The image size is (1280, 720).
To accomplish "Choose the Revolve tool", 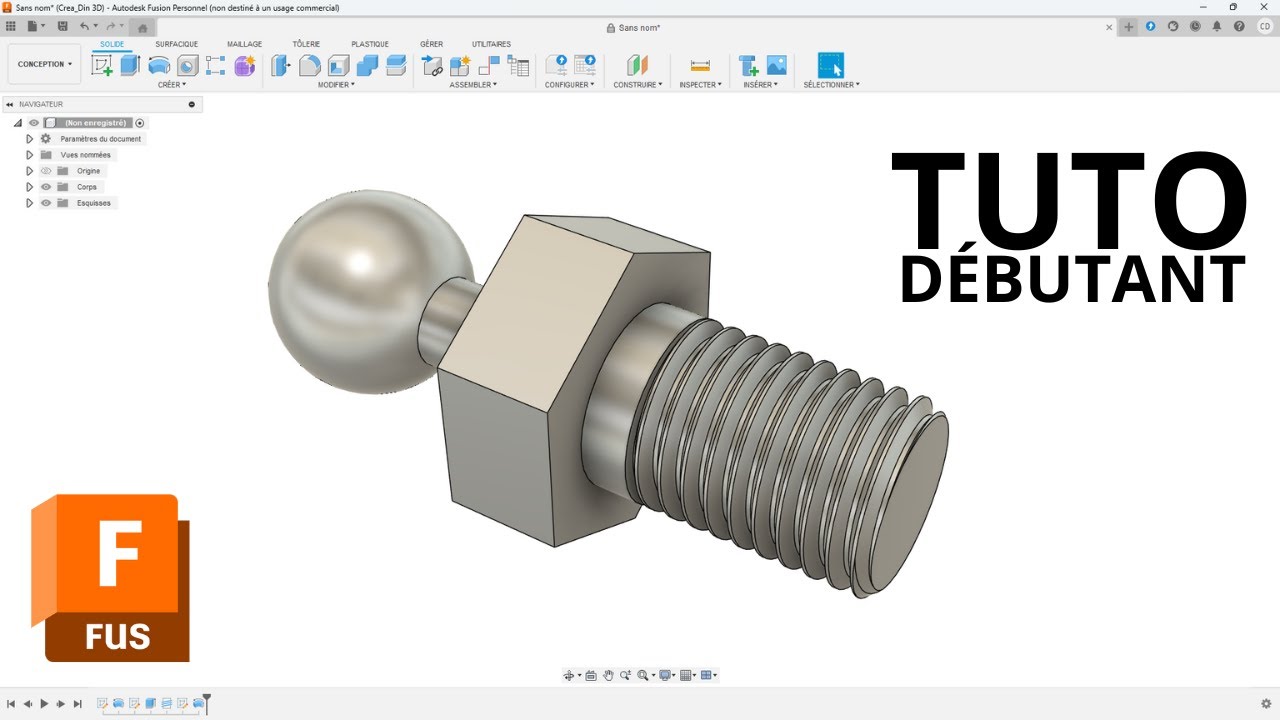I will click(x=159, y=66).
